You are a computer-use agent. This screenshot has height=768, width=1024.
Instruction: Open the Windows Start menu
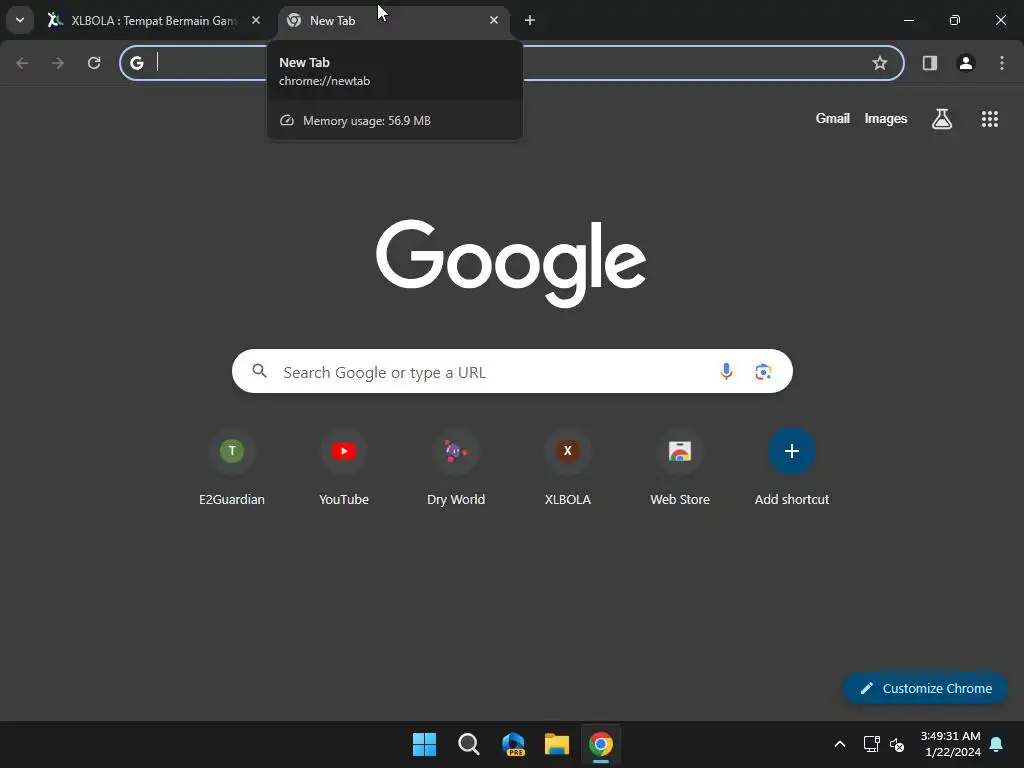coord(424,744)
